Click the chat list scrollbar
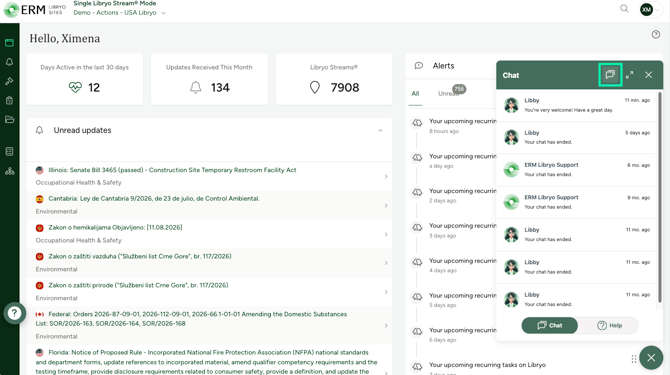The image size is (670, 375). pyautogui.click(x=660, y=196)
